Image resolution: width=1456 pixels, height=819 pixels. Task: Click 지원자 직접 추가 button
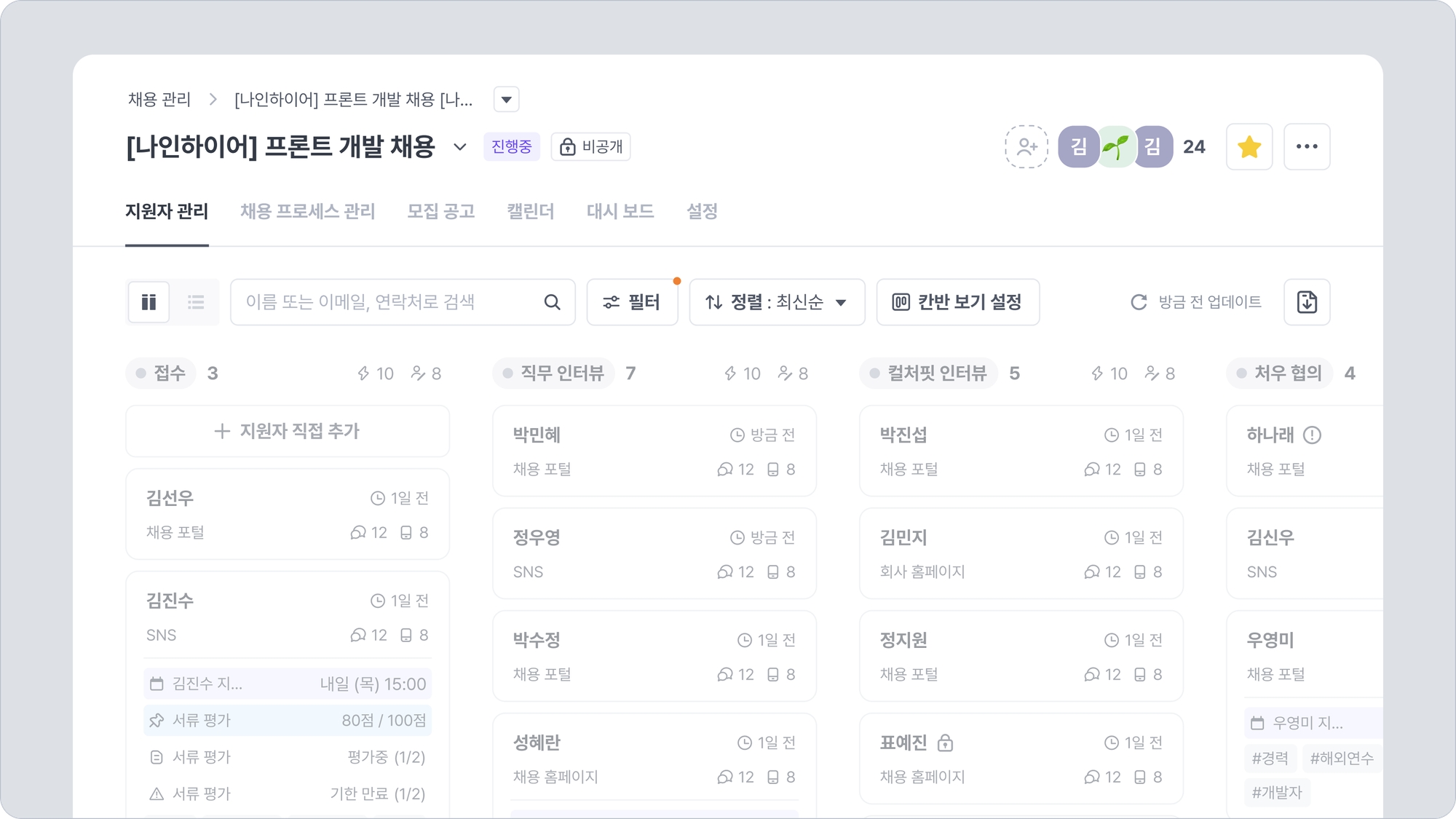coord(288,432)
